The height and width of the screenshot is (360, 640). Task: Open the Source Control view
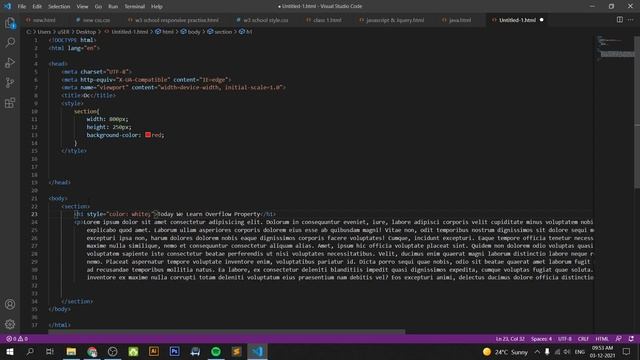pos(10,82)
